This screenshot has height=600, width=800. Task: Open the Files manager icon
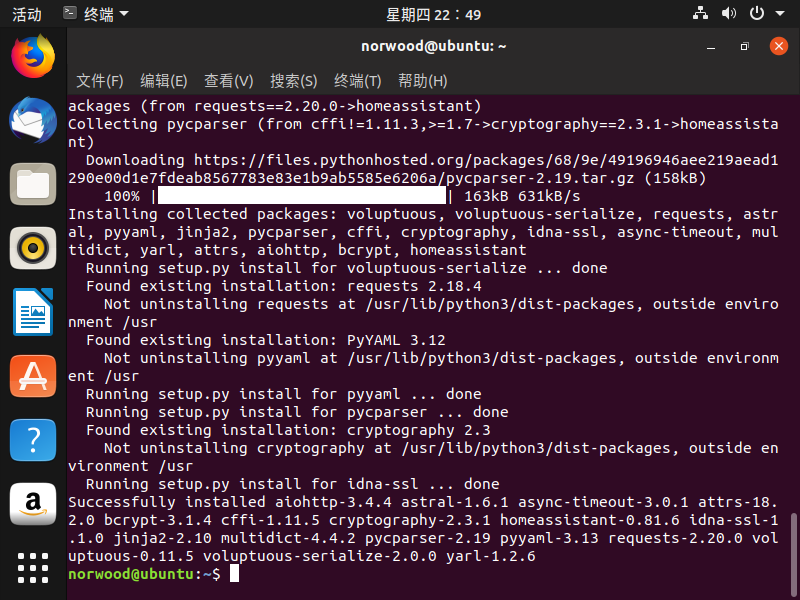[33, 185]
